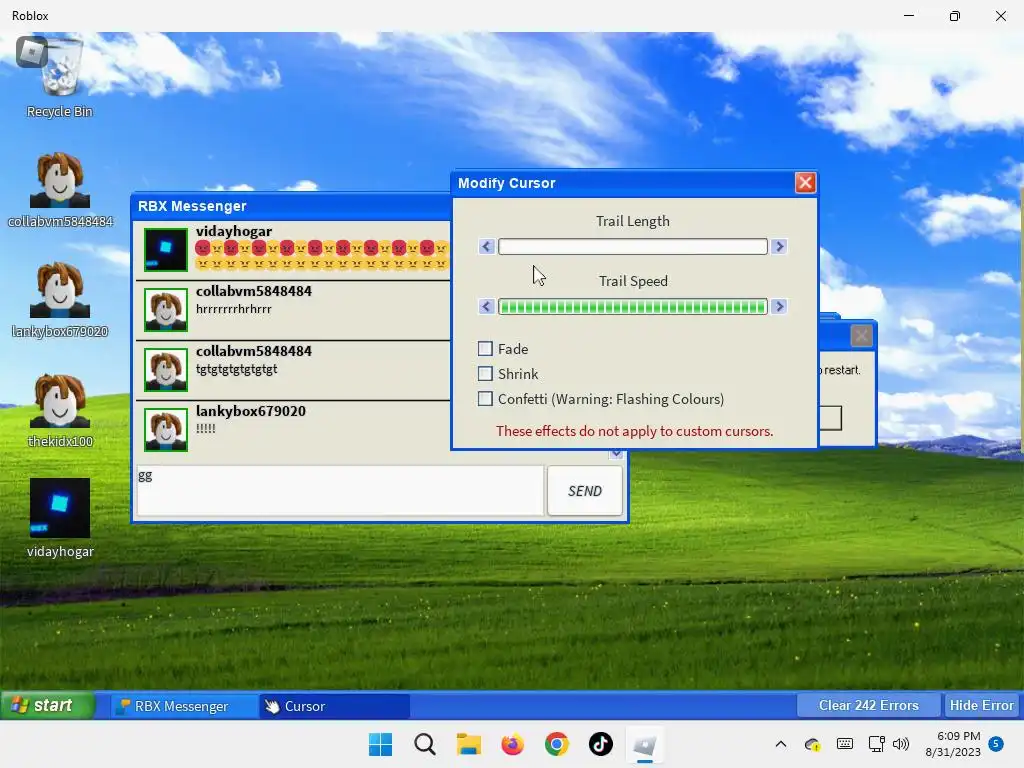Click lankybox679020's avatar in RBX Messenger

(x=166, y=430)
